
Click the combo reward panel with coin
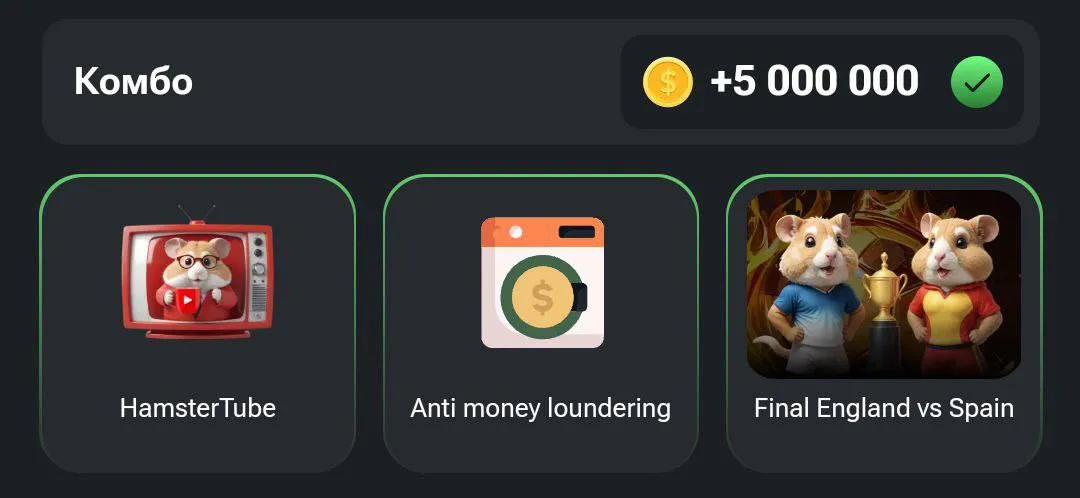[x=822, y=82]
